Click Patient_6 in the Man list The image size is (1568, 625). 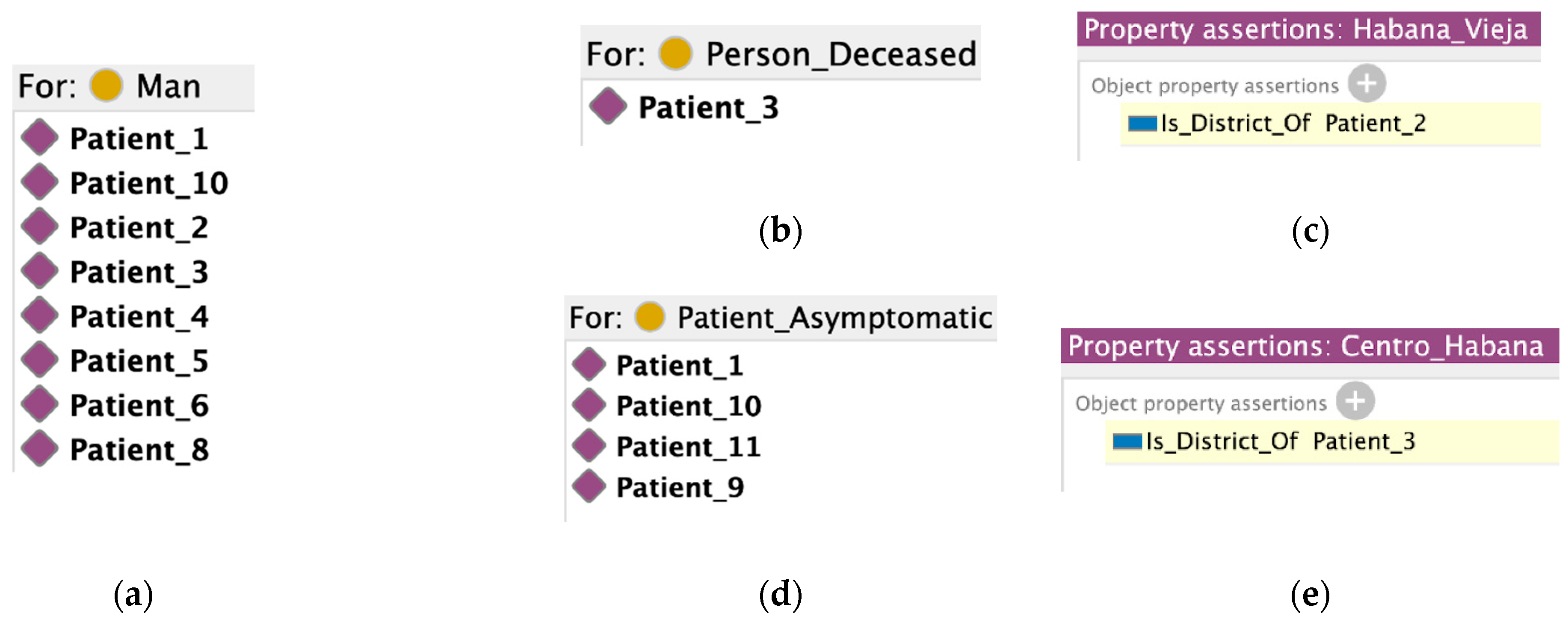[x=139, y=405]
